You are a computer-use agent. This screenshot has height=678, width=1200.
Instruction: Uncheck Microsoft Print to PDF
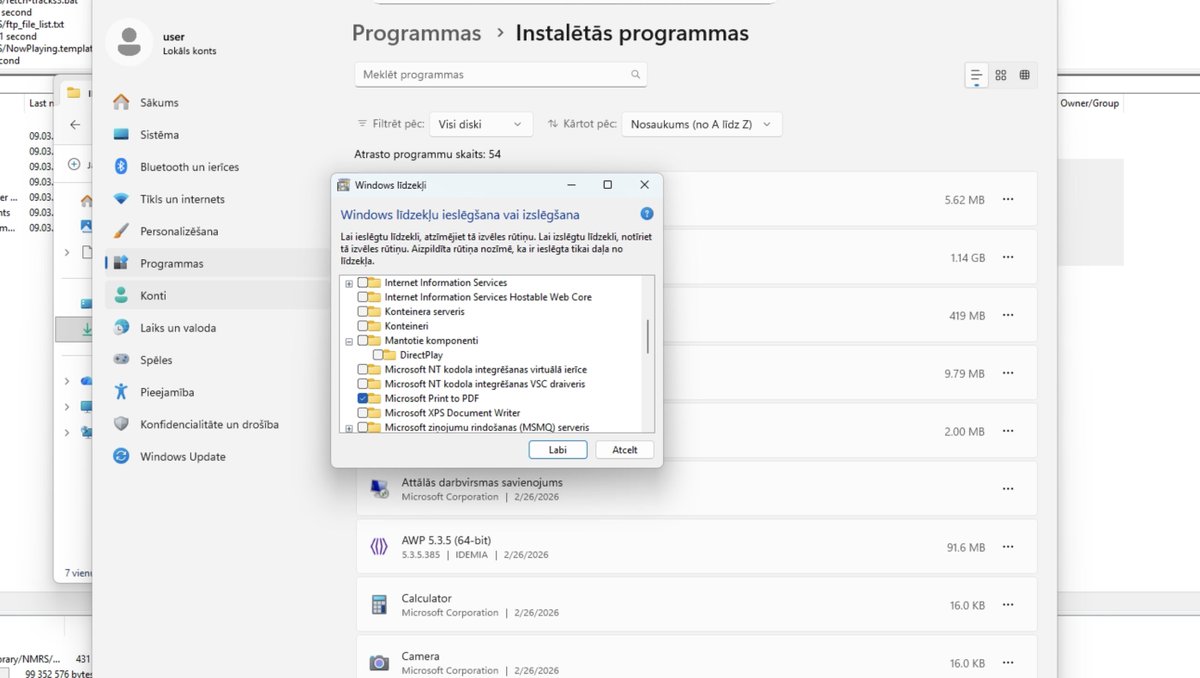point(363,398)
